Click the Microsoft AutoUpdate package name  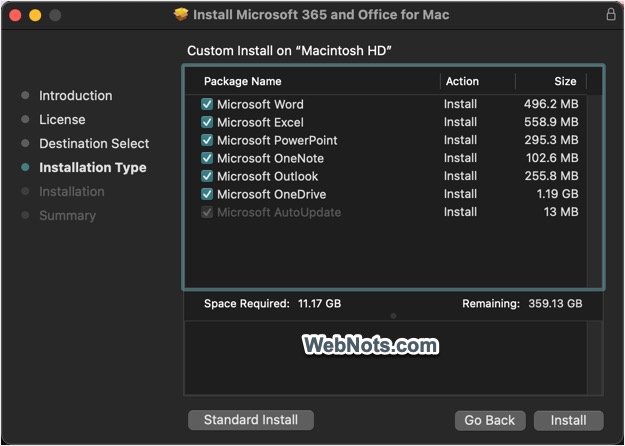tap(279, 212)
